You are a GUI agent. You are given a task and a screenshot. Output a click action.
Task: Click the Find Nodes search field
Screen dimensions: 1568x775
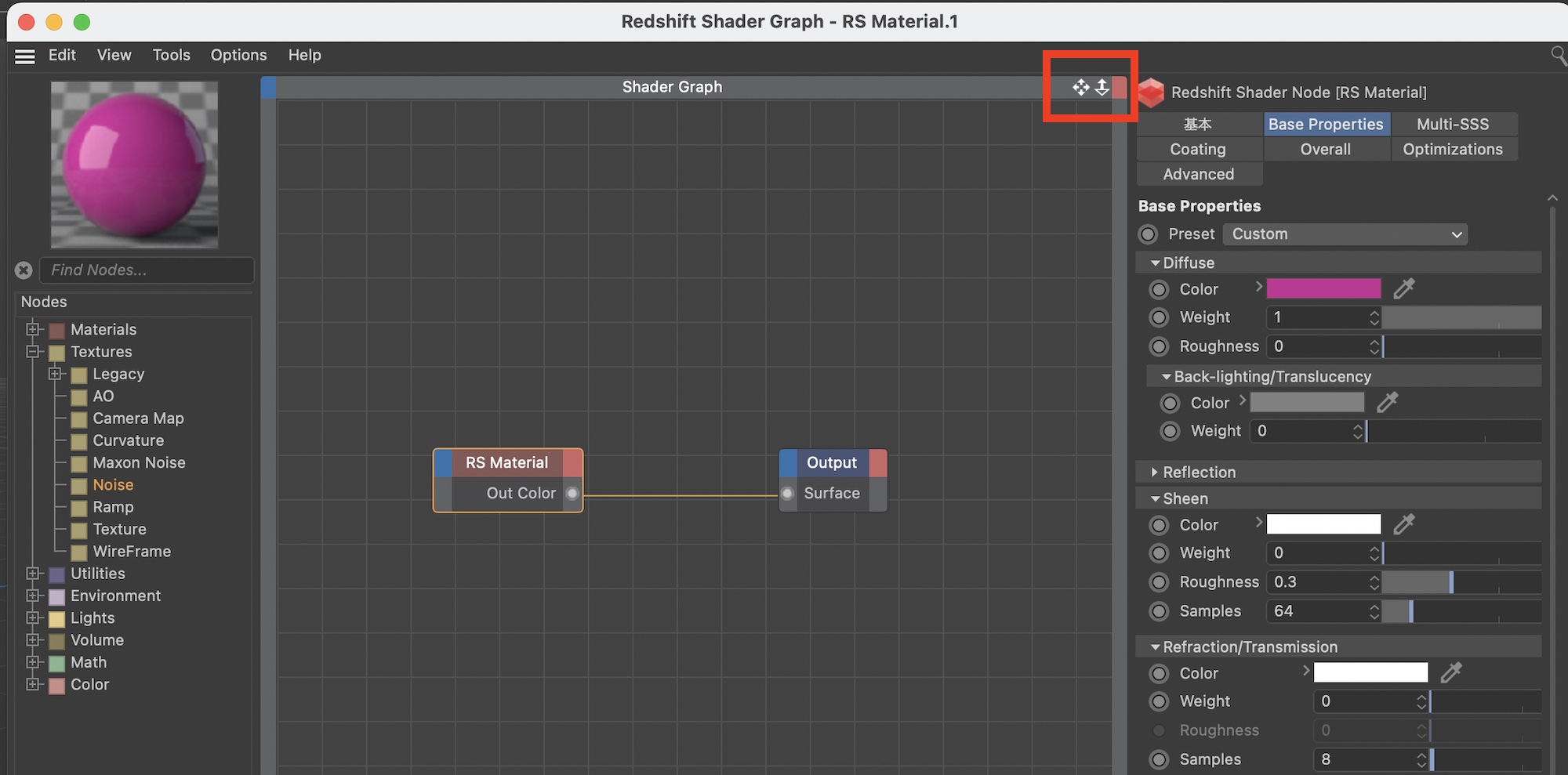point(147,270)
